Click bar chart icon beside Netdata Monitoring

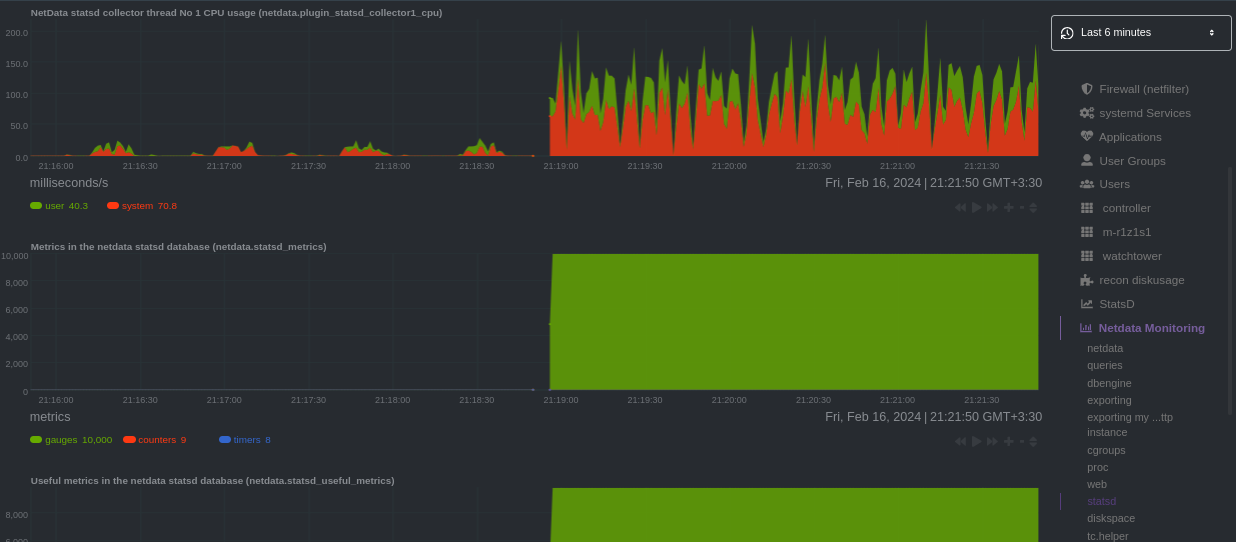click(x=1086, y=328)
